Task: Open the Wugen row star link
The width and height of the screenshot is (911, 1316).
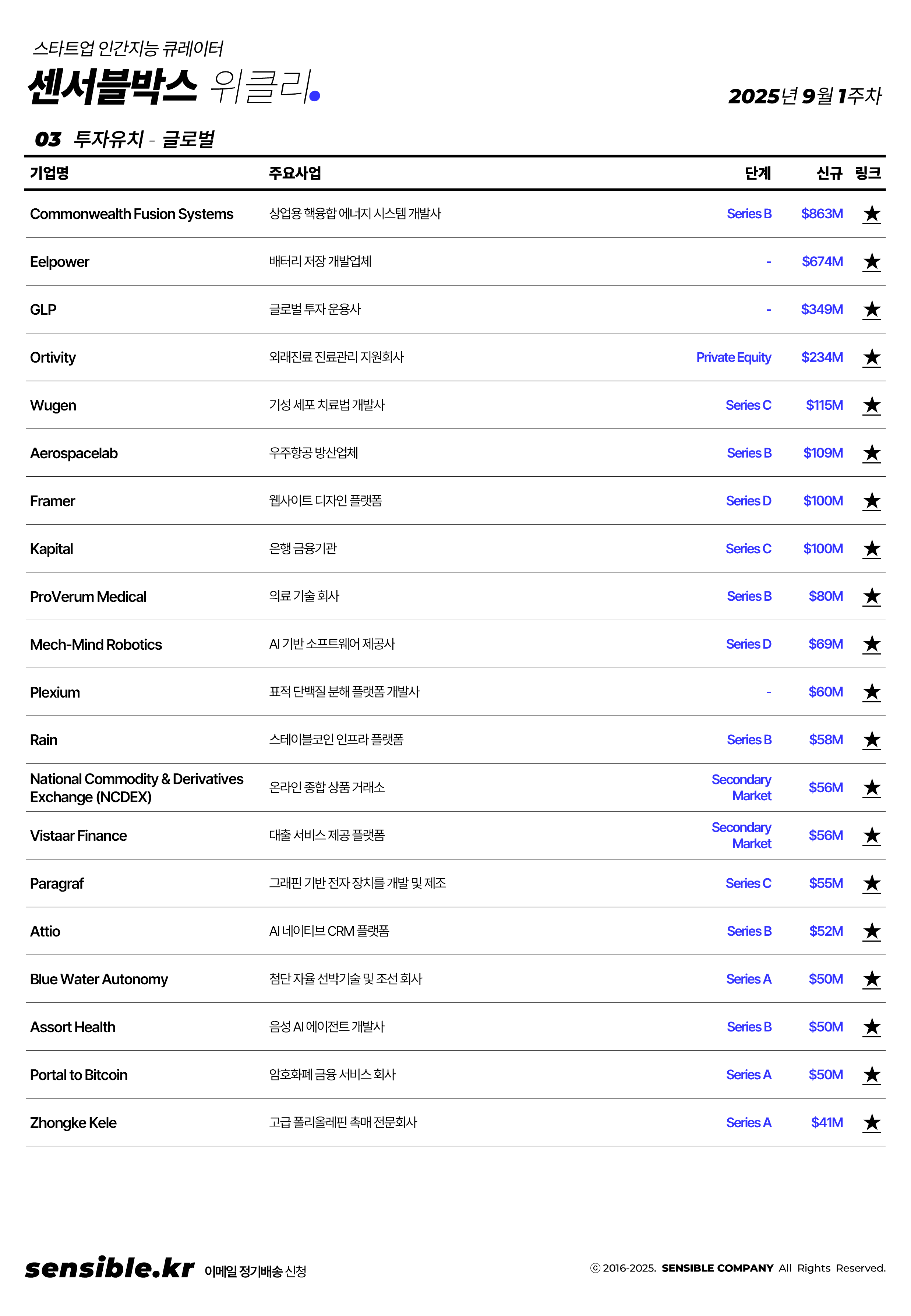Action: point(871,406)
